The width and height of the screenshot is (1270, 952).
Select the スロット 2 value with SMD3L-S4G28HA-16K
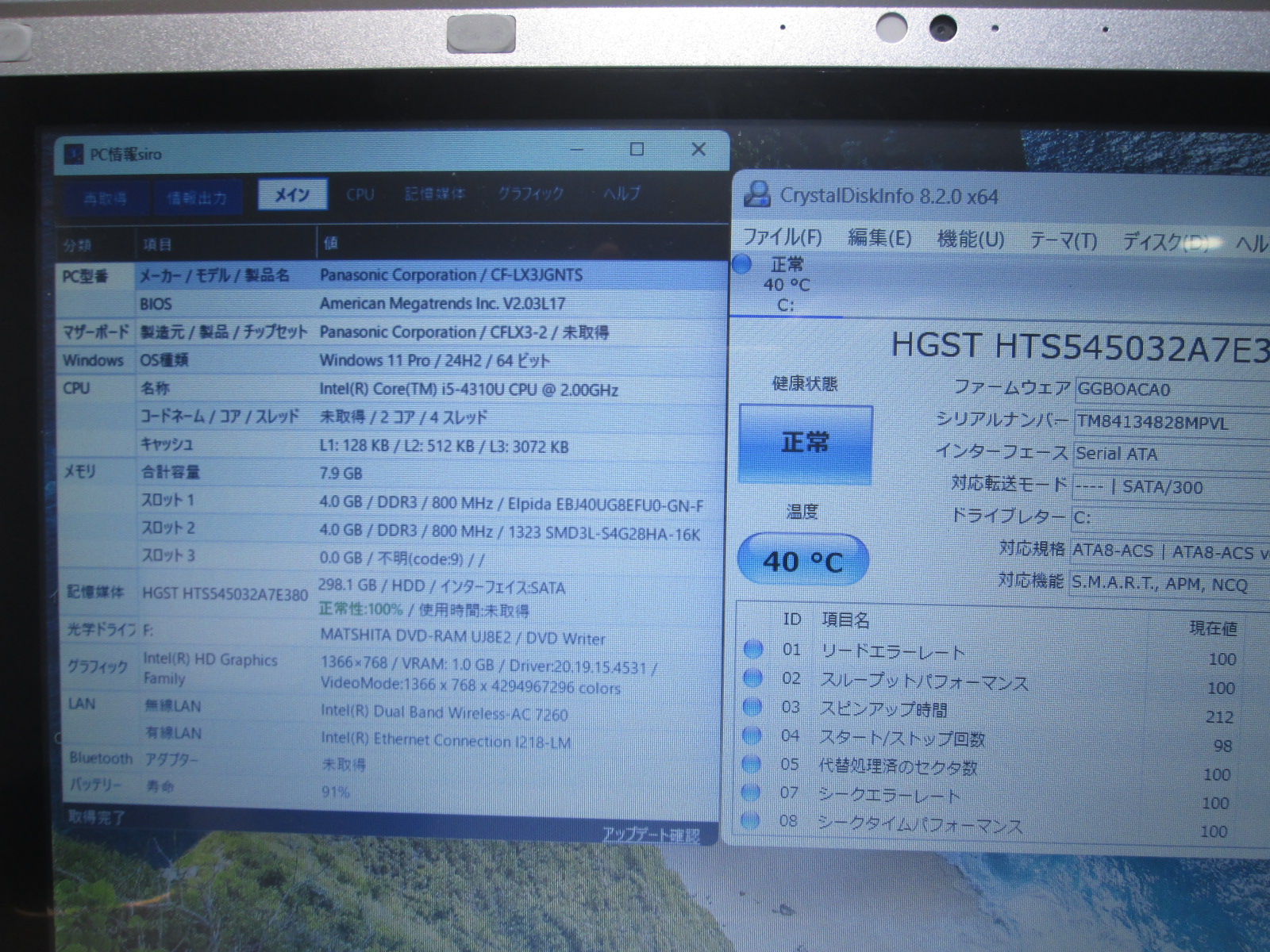510,532
